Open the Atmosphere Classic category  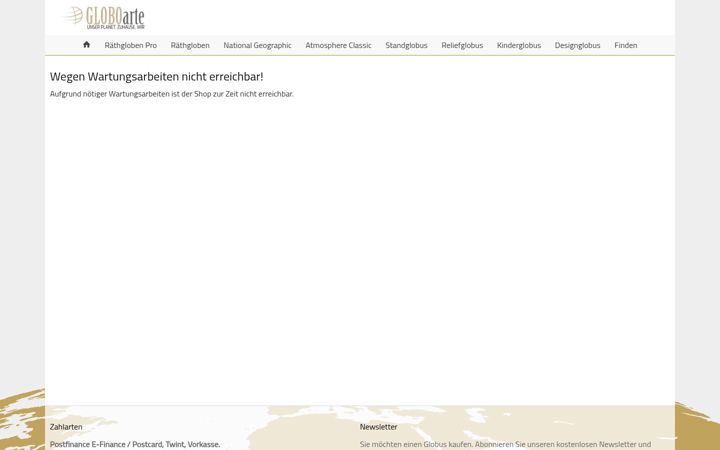tap(338, 45)
